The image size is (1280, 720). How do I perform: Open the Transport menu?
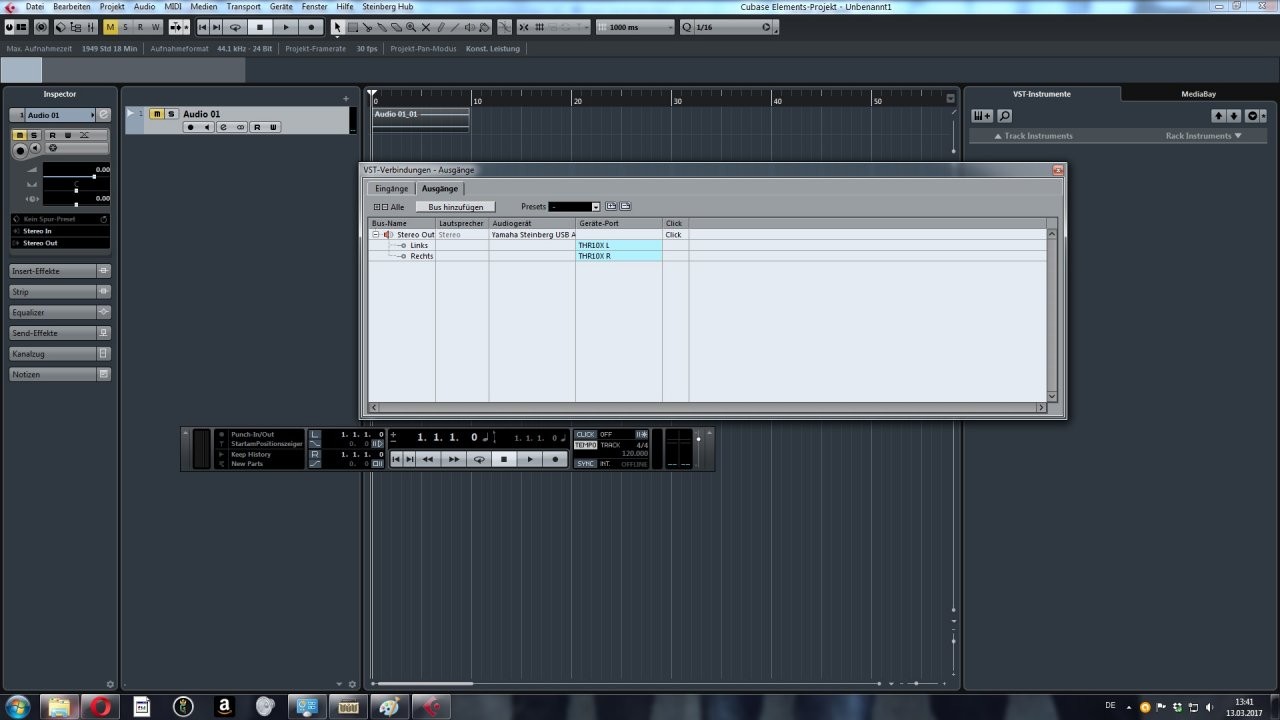243,6
